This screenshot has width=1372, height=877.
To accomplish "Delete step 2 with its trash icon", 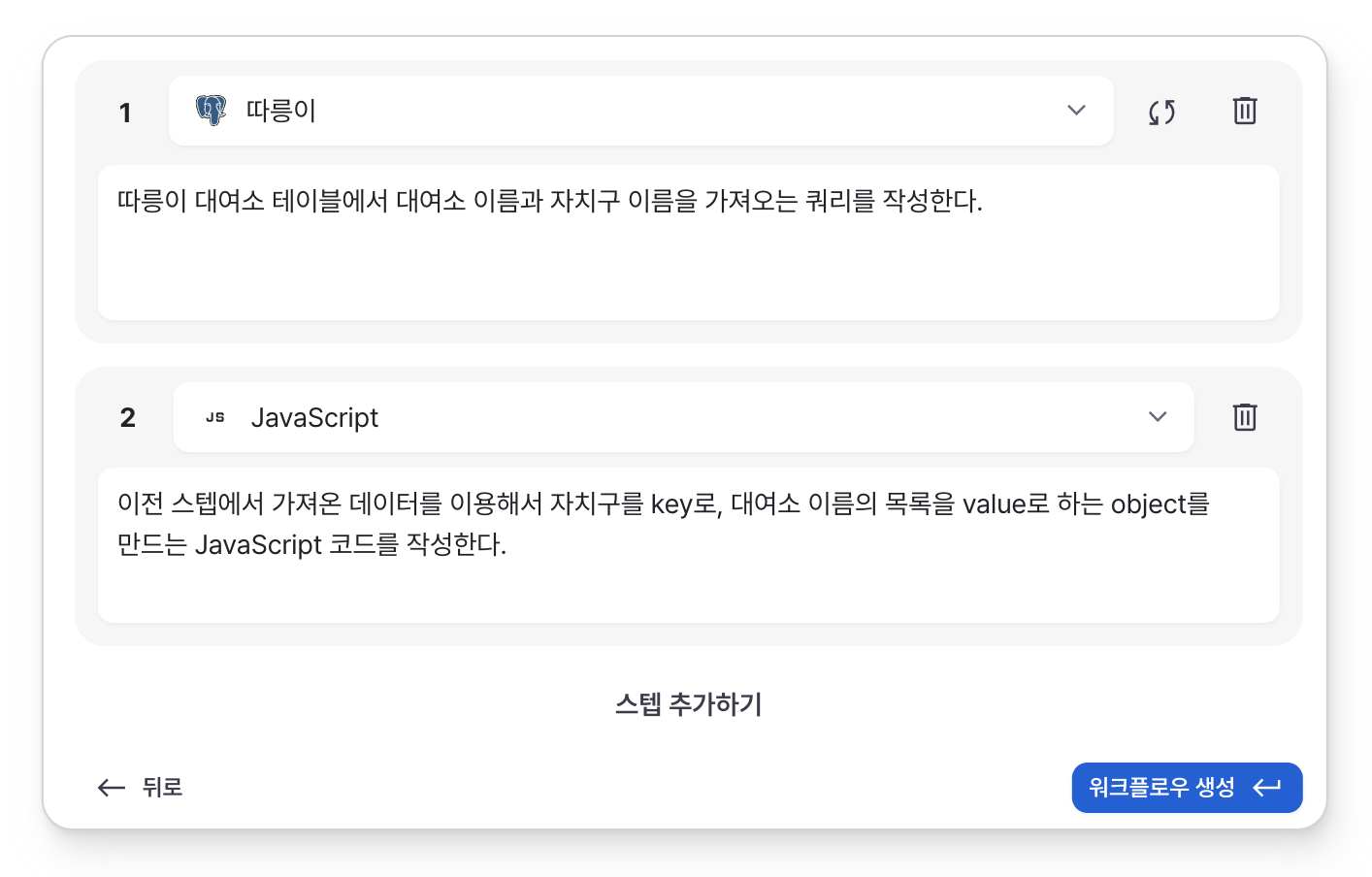I will pos(1245,417).
